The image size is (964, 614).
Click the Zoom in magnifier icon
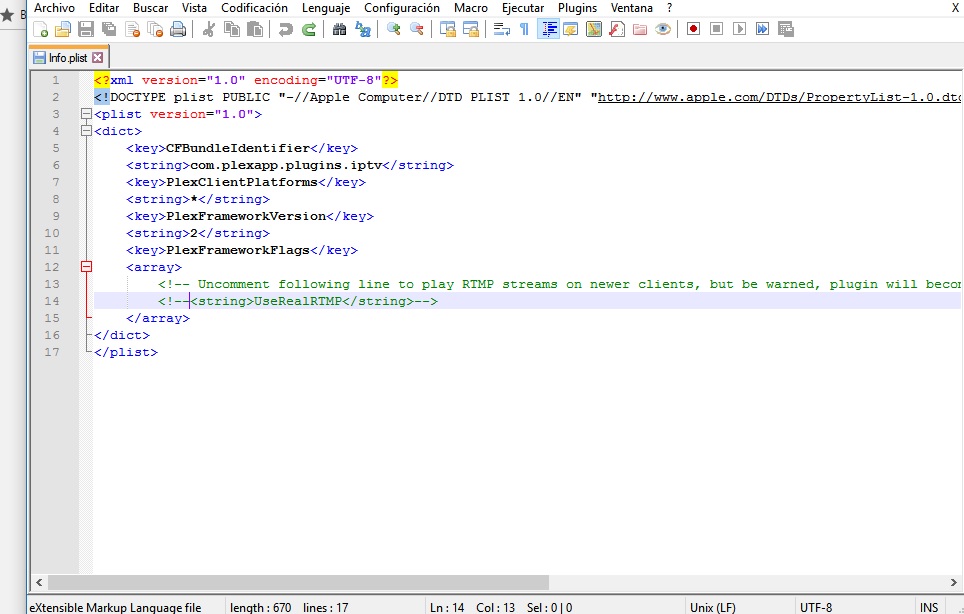[394, 29]
